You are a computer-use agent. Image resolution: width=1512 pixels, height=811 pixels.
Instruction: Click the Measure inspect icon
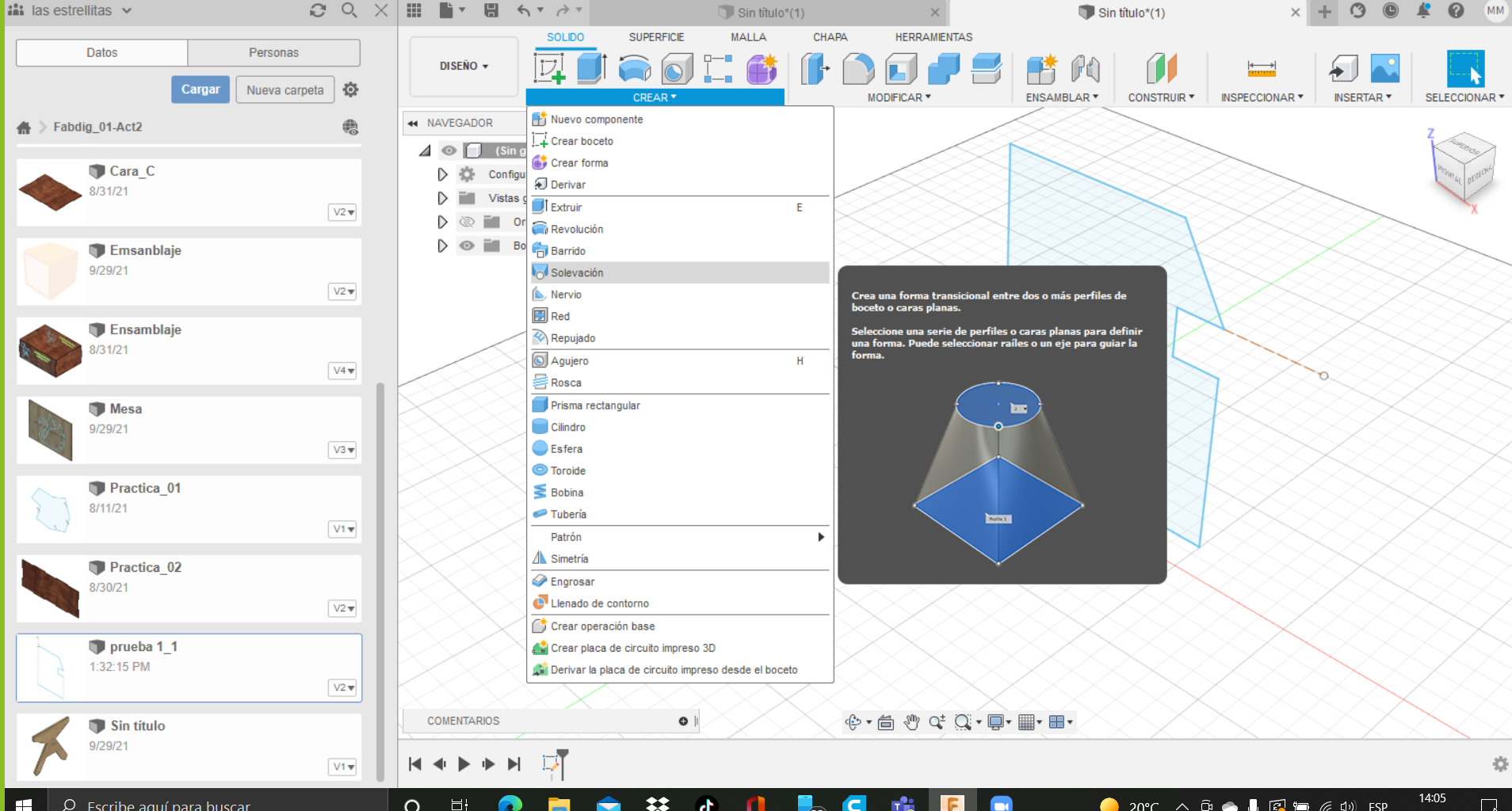click(1262, 69)
